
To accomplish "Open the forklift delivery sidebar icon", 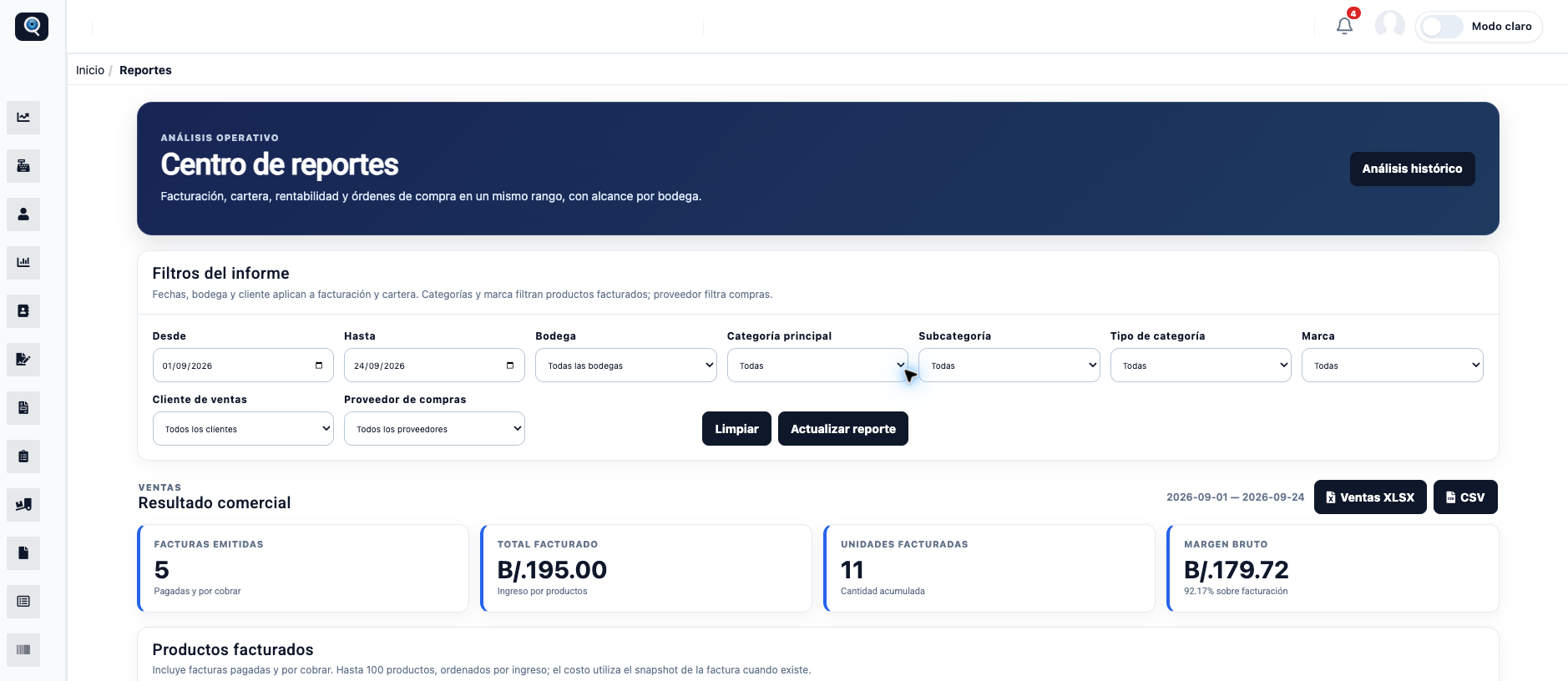I will 23,505.
